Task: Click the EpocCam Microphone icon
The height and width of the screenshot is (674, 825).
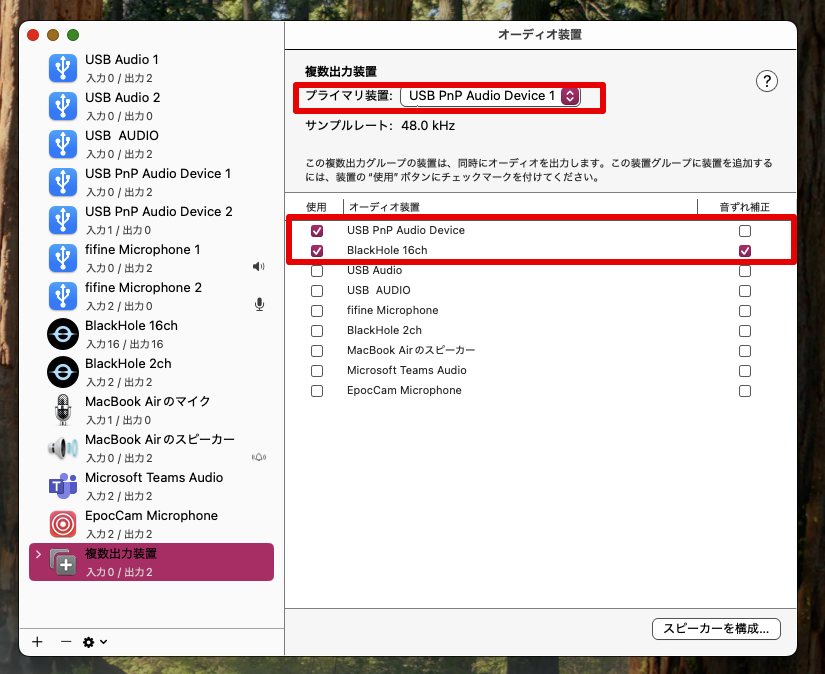Action: pos(63,524)
